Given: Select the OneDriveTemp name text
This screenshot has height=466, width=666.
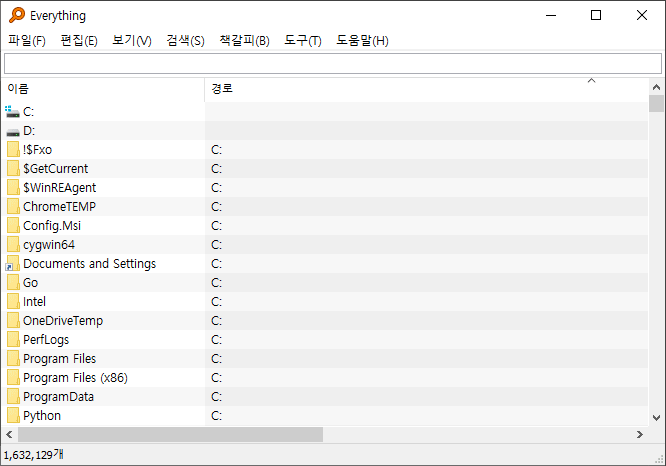Looking at the screenshot, I should tap(63, 321).
